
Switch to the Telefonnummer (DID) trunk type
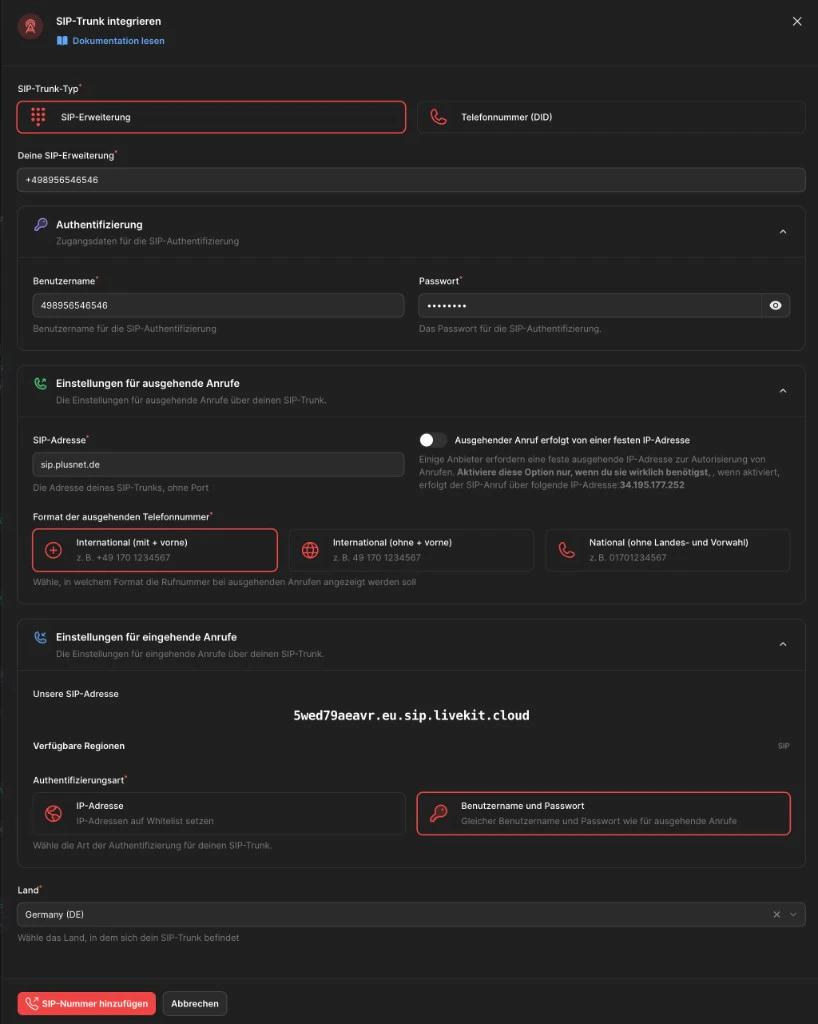[x=610, y=117]
